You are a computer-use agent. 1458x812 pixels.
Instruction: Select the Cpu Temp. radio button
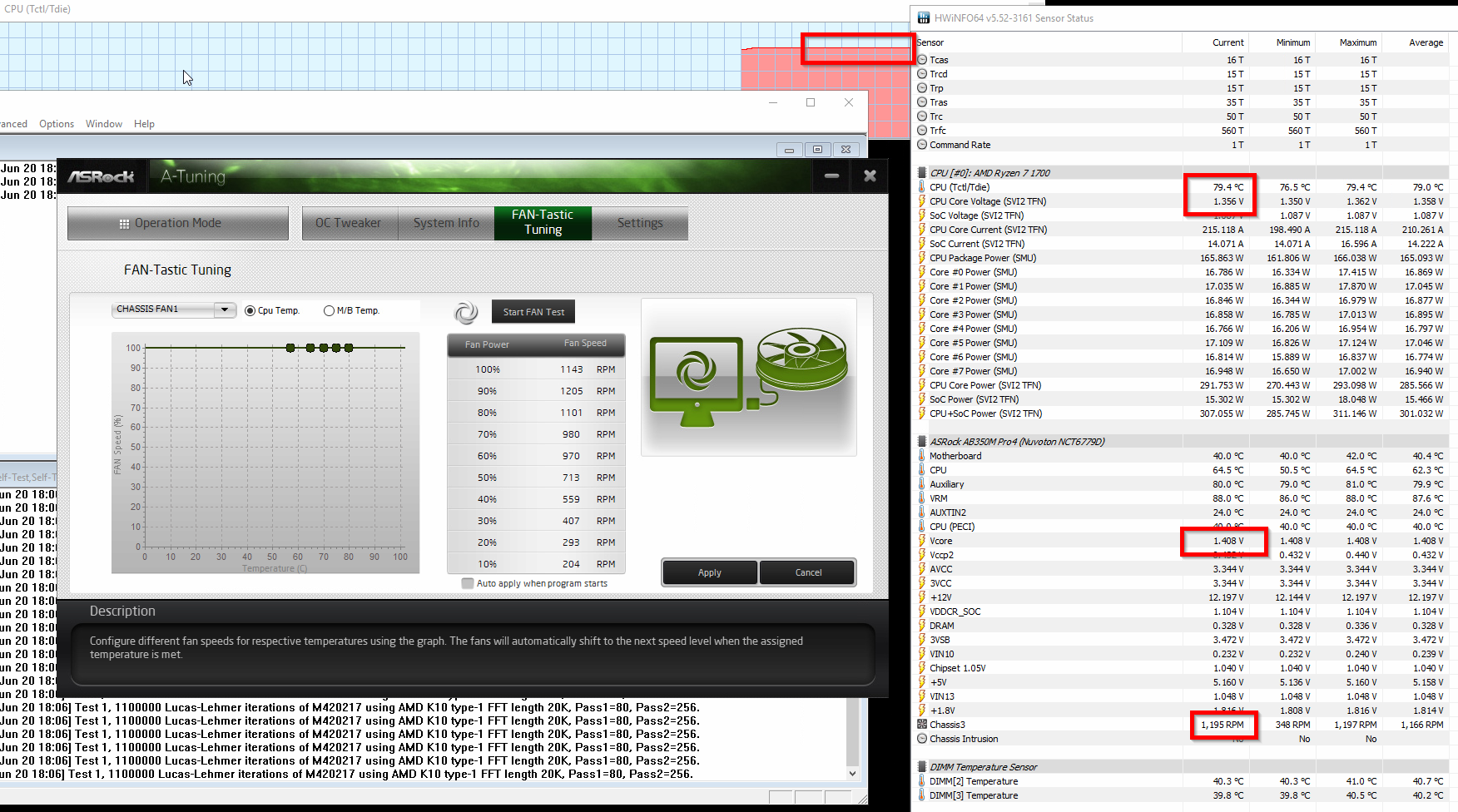tap(250, 310)
